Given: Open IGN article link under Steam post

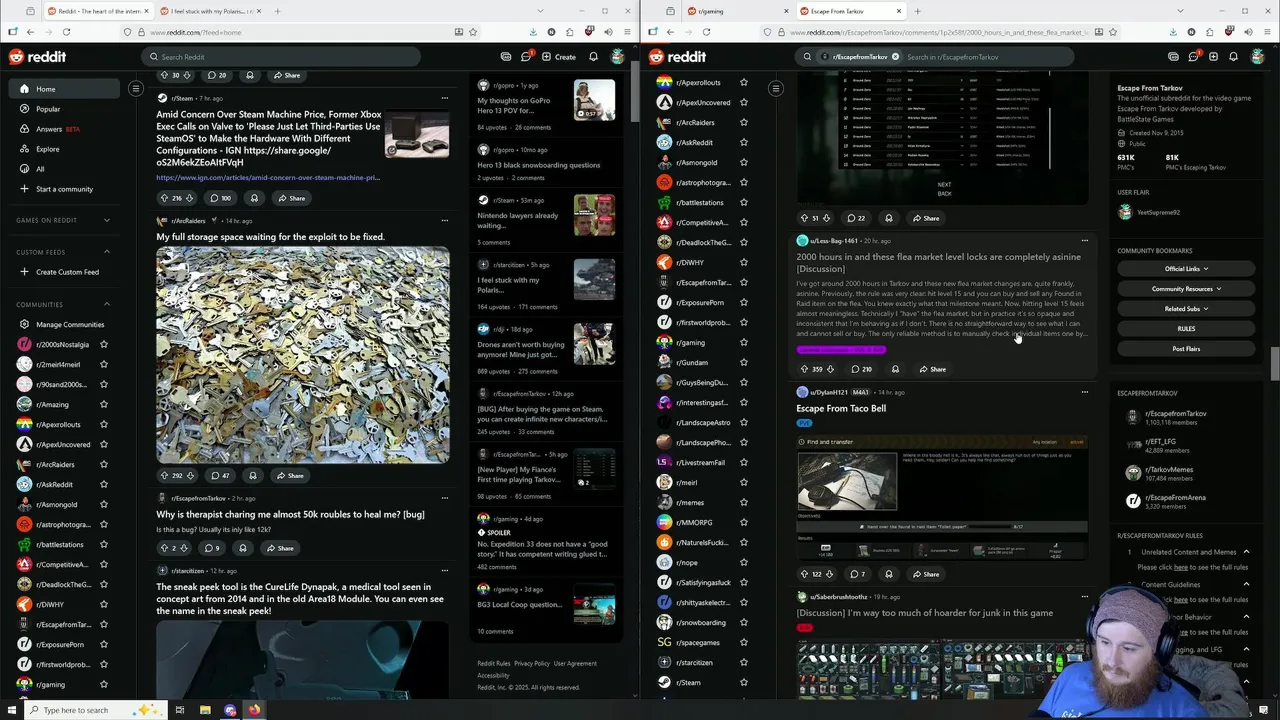Looking at the screenshot, I should (x=268, y=178).
